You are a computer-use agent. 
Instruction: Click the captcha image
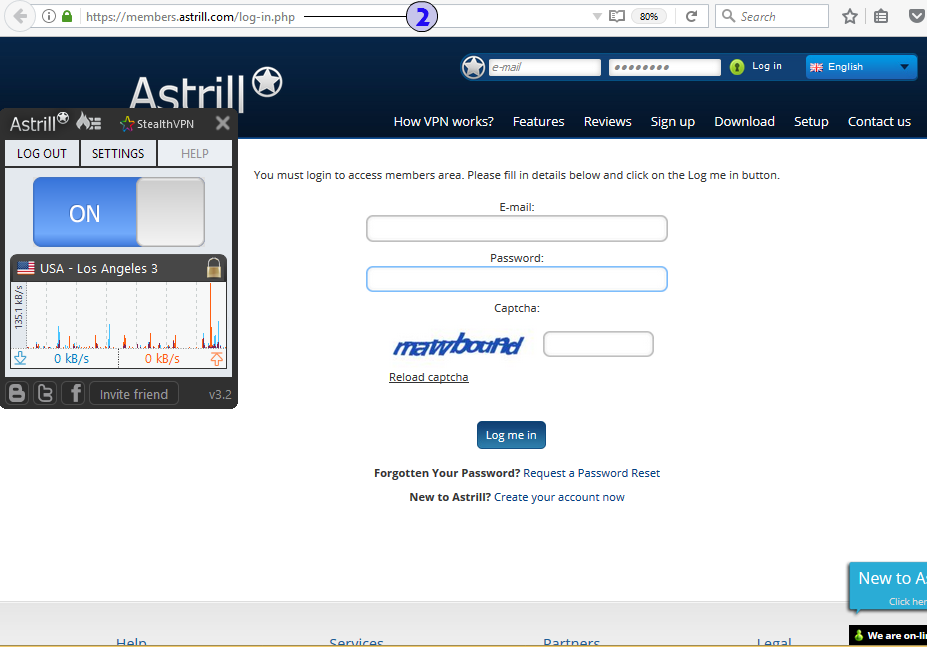click(x=459, y=345)
